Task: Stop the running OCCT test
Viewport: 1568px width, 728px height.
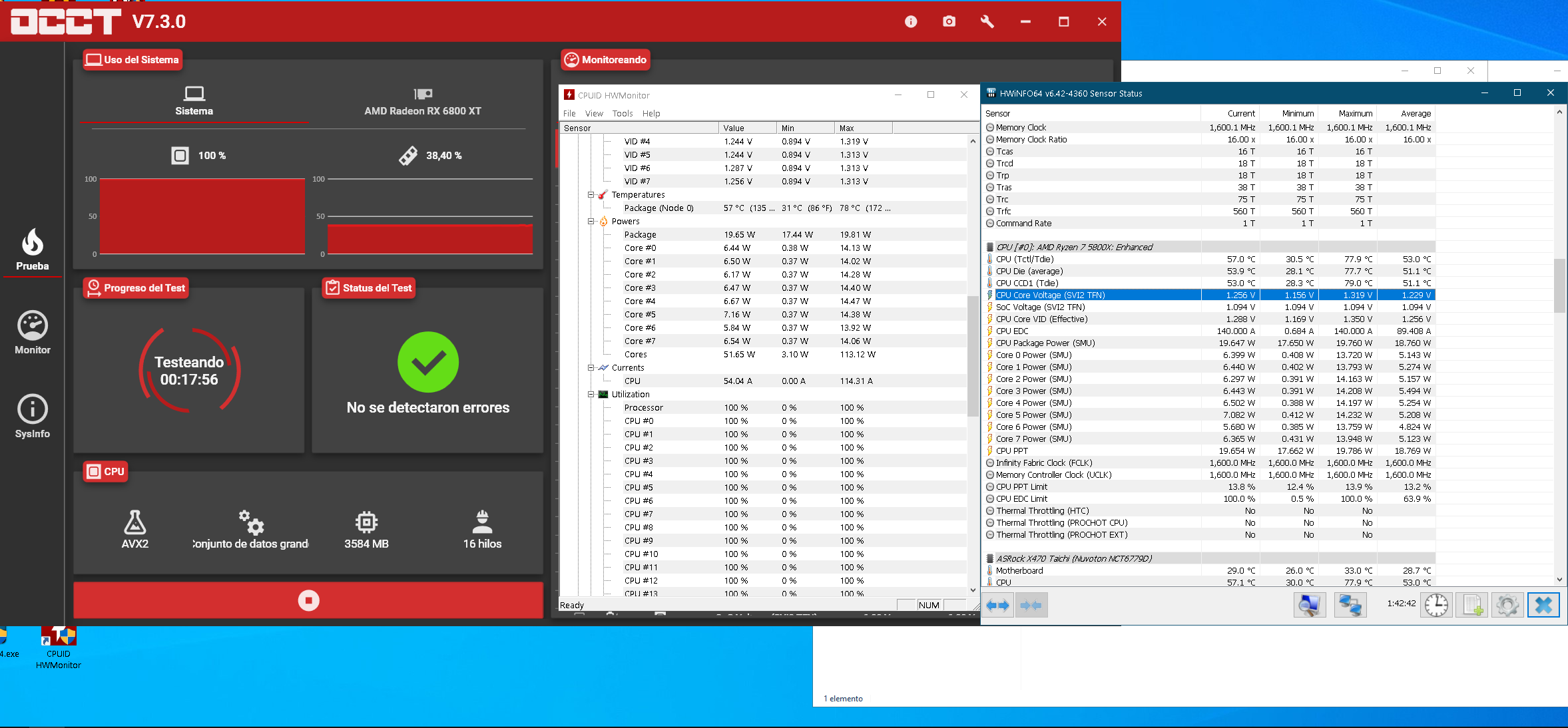Action: [x=308, y=600]
